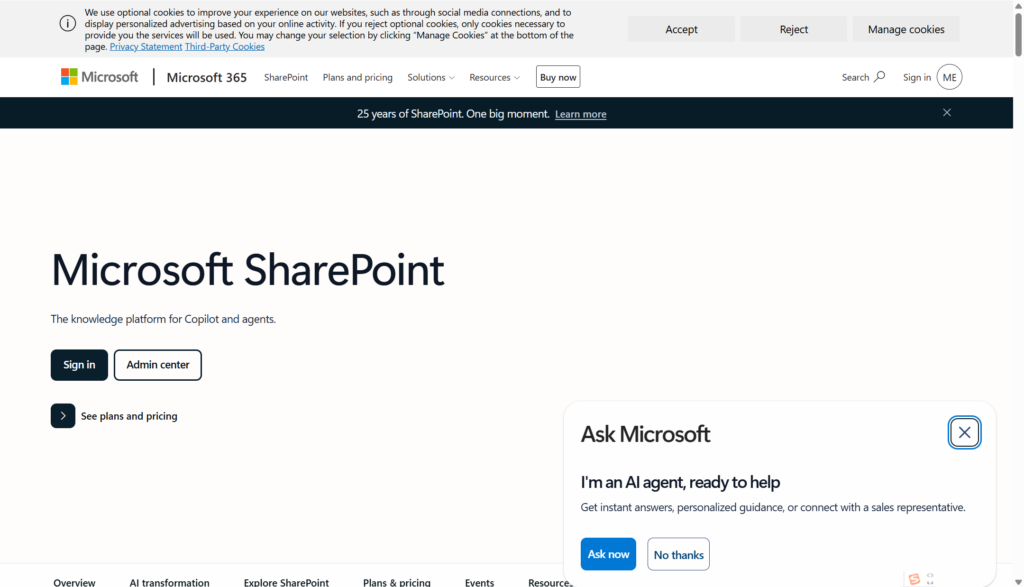Close the 25 years SharePoint banner
Viewport: 1024px width, 587px height.
(947, 112)
